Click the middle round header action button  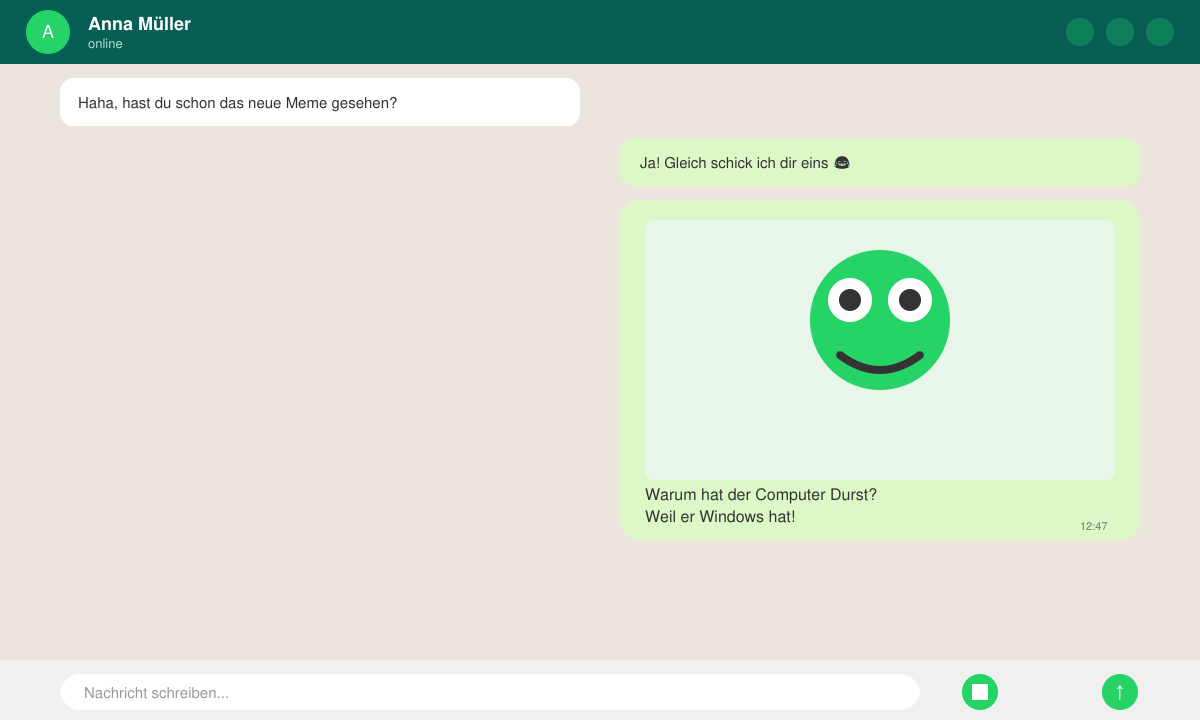click(1120, 32)
